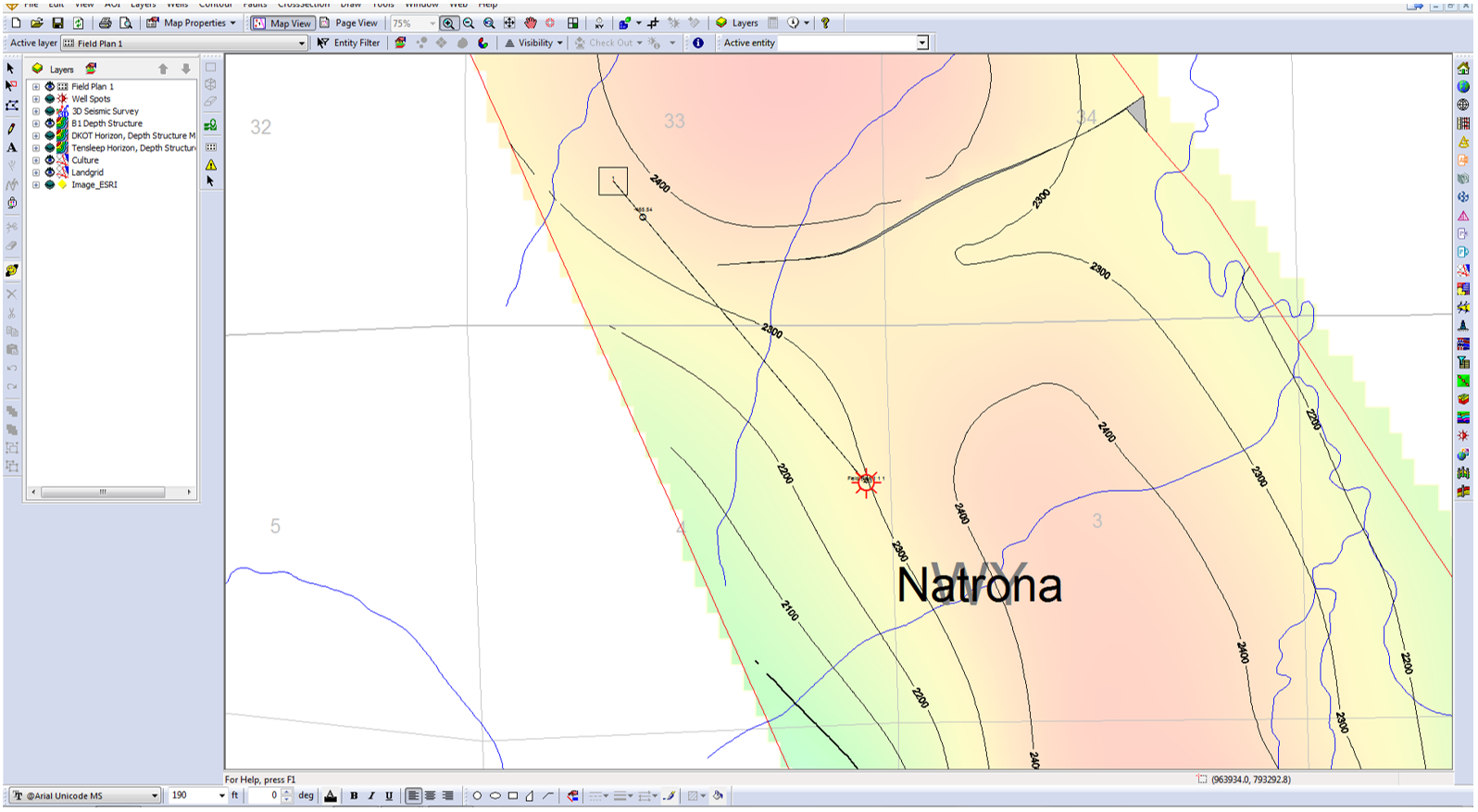This screenshot has height=812, width=1478.
Task: Draw a circle with the circle shape tool
Action: [x=477, y=795]
